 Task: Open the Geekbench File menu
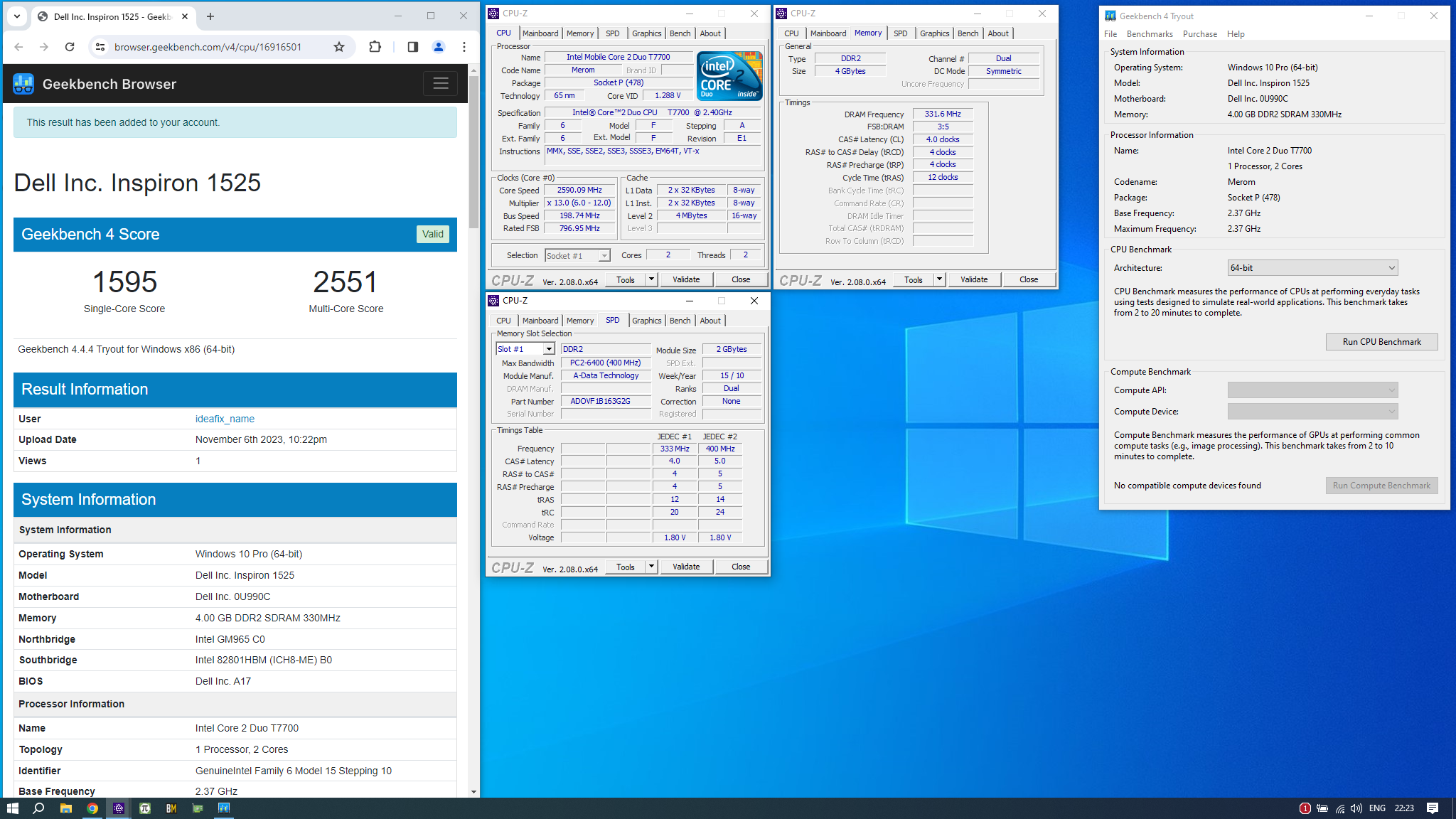click(1110, 34)
